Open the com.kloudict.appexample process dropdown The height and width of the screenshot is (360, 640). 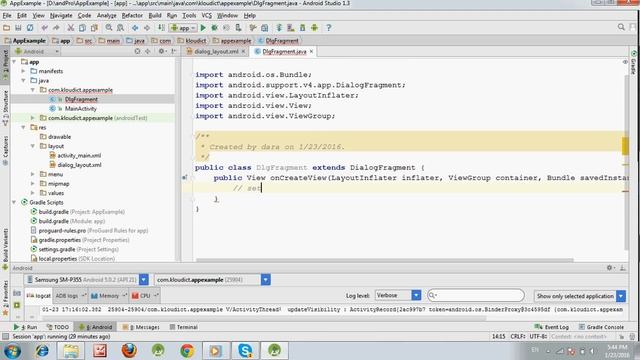[x=265, y=280]
